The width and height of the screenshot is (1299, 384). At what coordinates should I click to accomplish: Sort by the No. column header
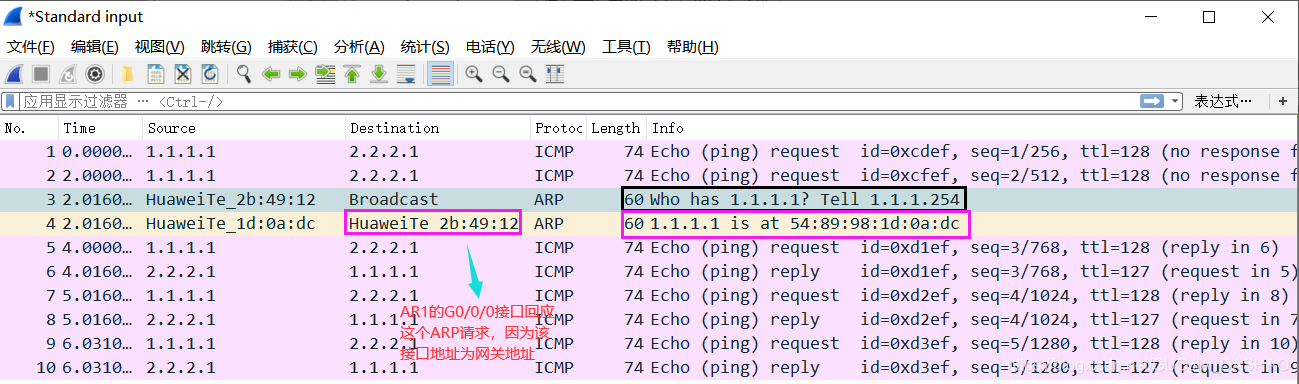pos(29,128)
